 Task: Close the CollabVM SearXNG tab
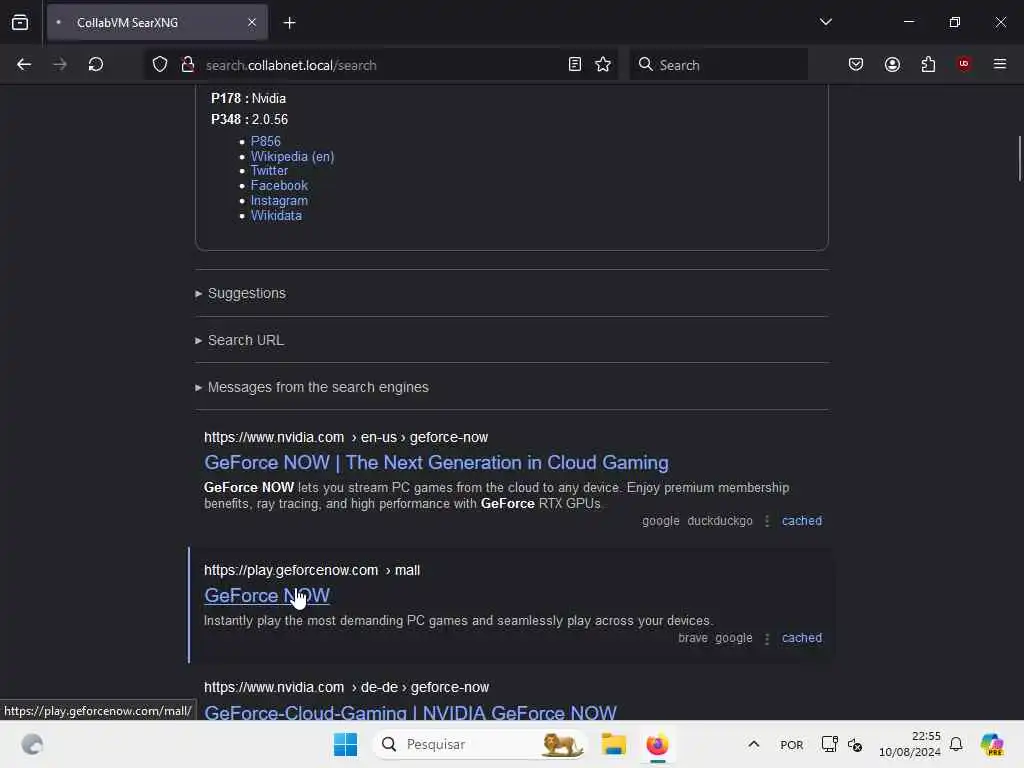[252, 22]
